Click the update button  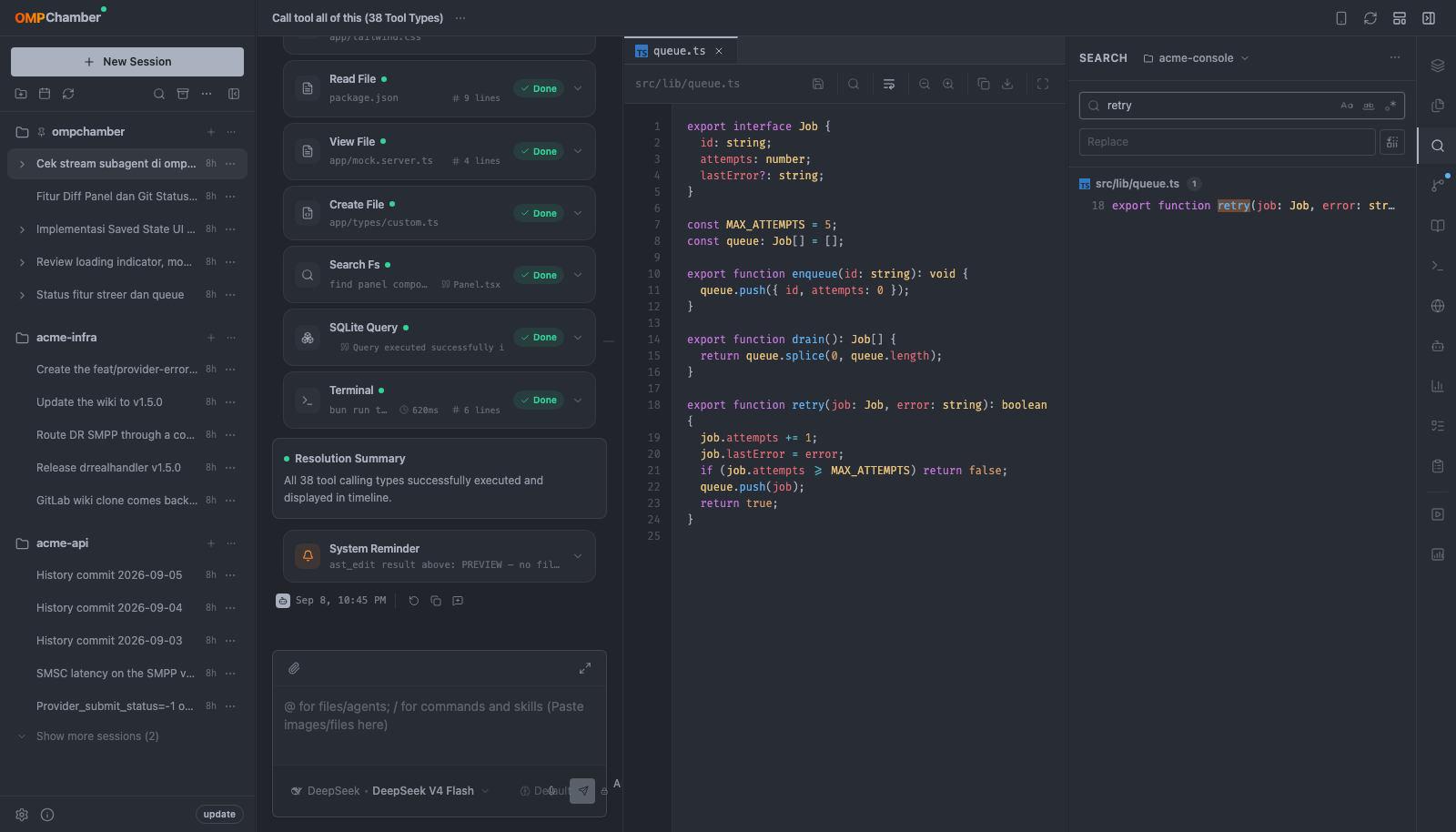pos(219,815)
